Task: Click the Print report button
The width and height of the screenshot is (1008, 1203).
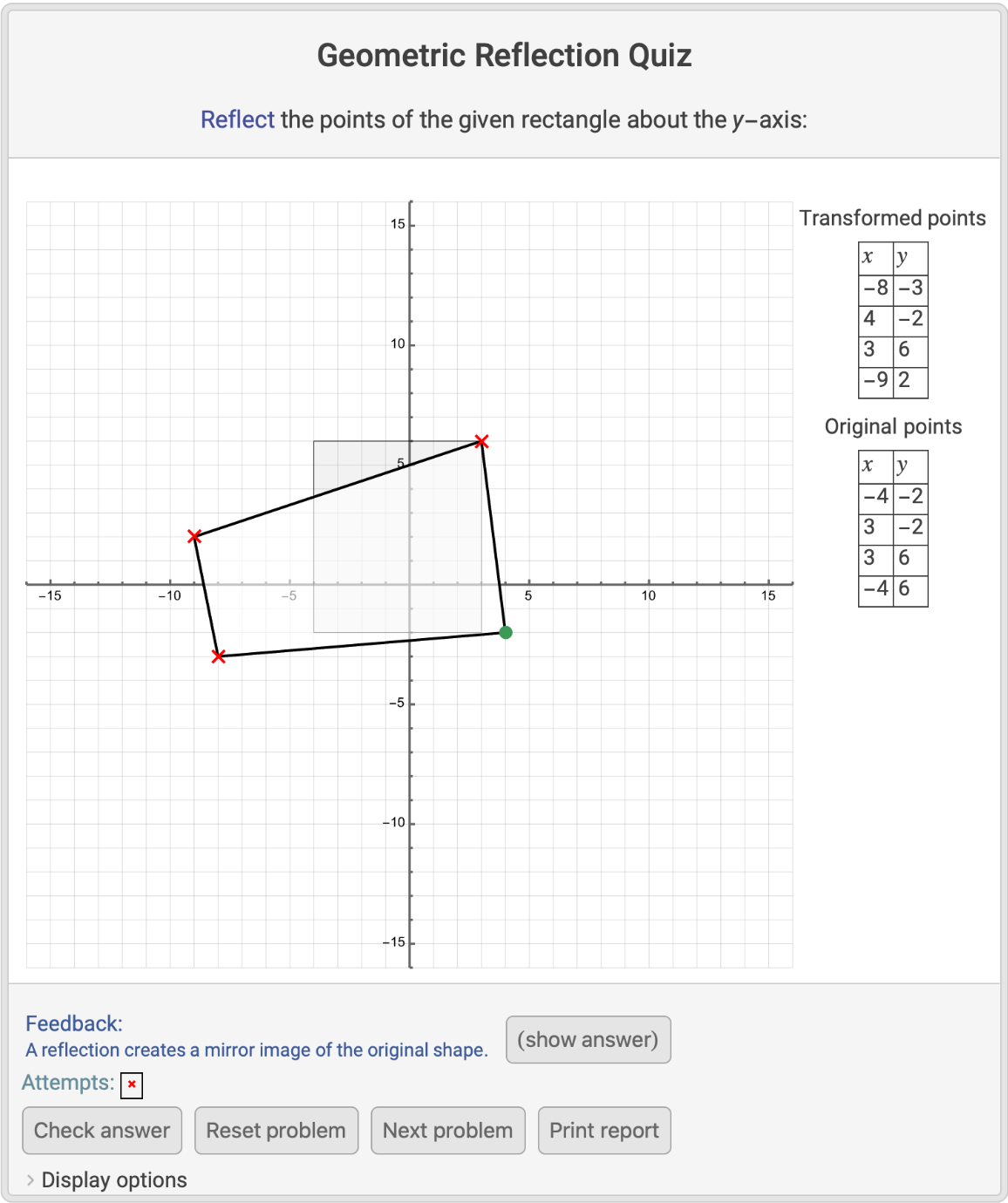Action: point(603,1130)
